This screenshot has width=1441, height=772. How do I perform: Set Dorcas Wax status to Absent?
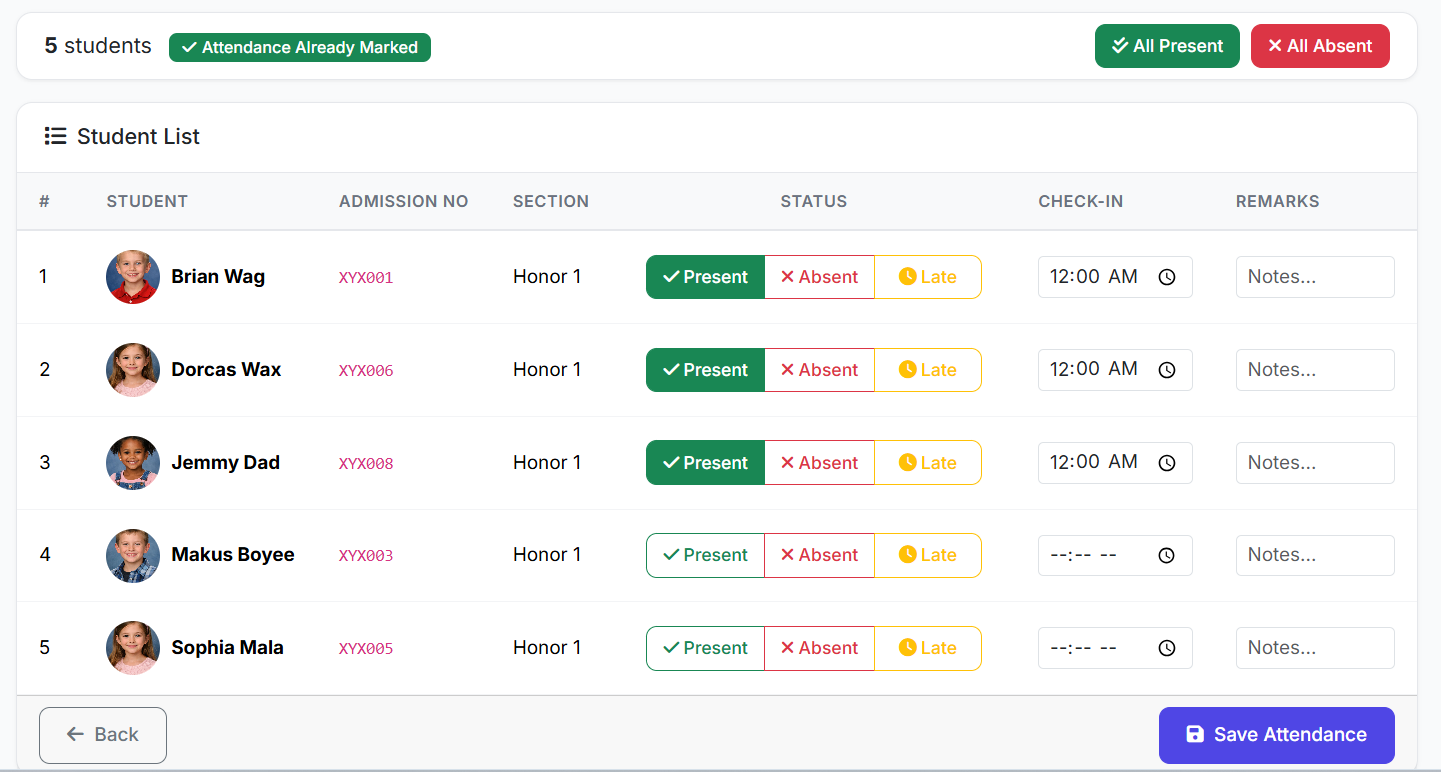[819, 370]
